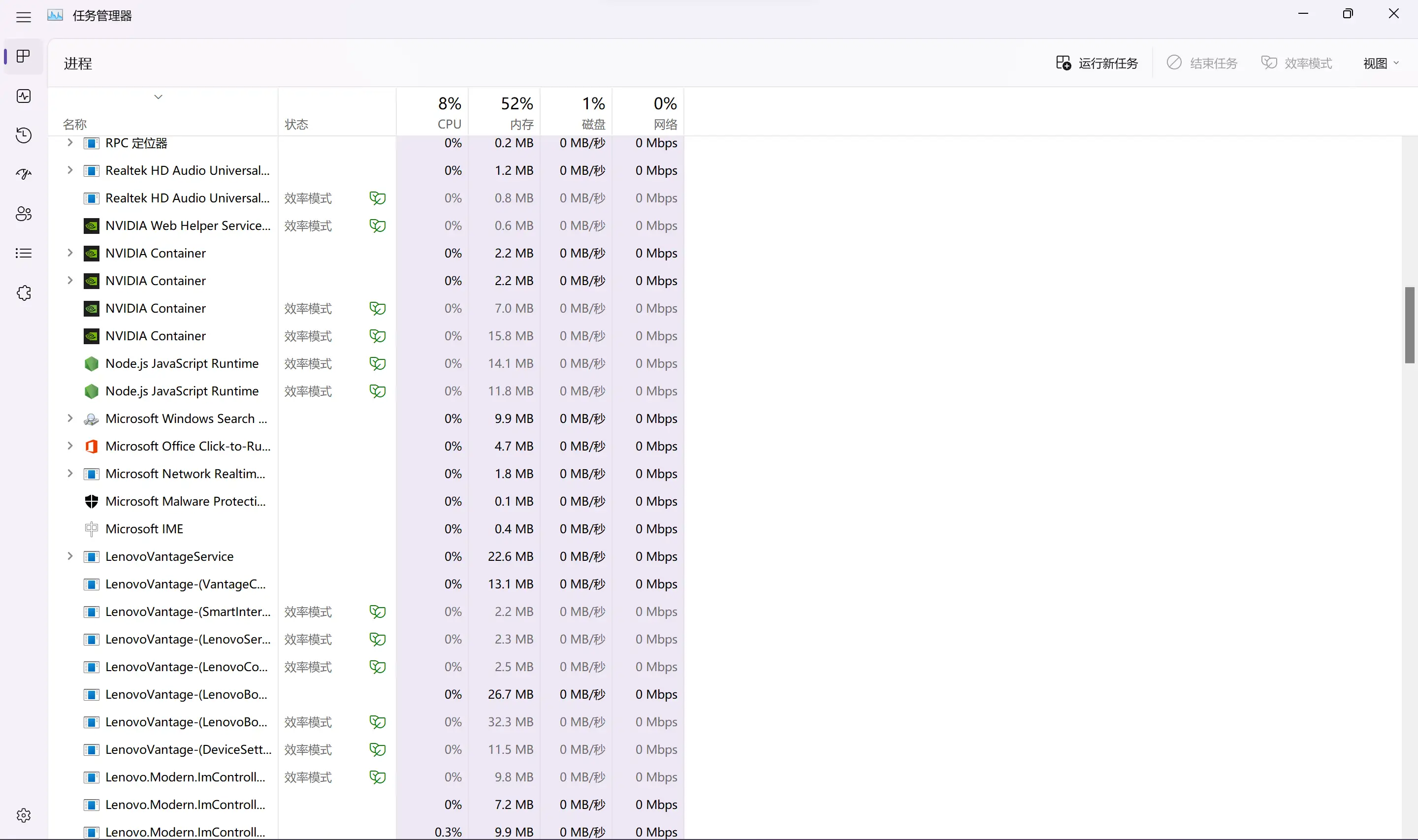Select Lenovo.Modern.ImControll... row using 7.2 MB

click(366, 805)
